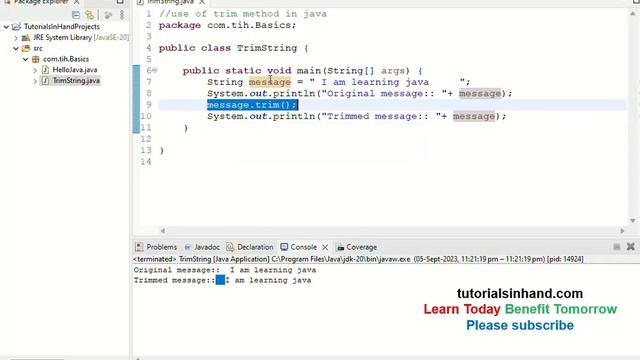
Task: Click the string " I am learning java" on line 7
Action: click(387, 82)
